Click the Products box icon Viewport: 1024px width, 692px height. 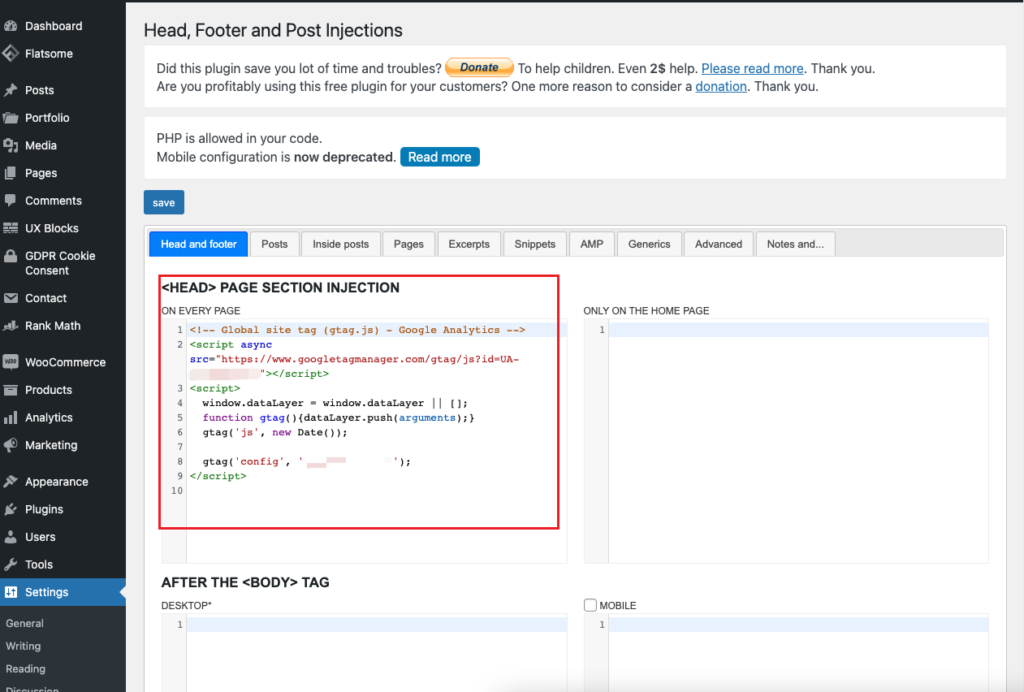tap(10, 390)
